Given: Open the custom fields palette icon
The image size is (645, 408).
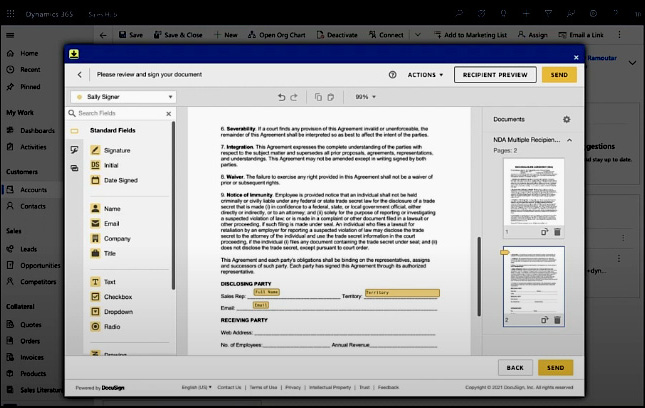Looking at the screenshot, I should point(74,150).
